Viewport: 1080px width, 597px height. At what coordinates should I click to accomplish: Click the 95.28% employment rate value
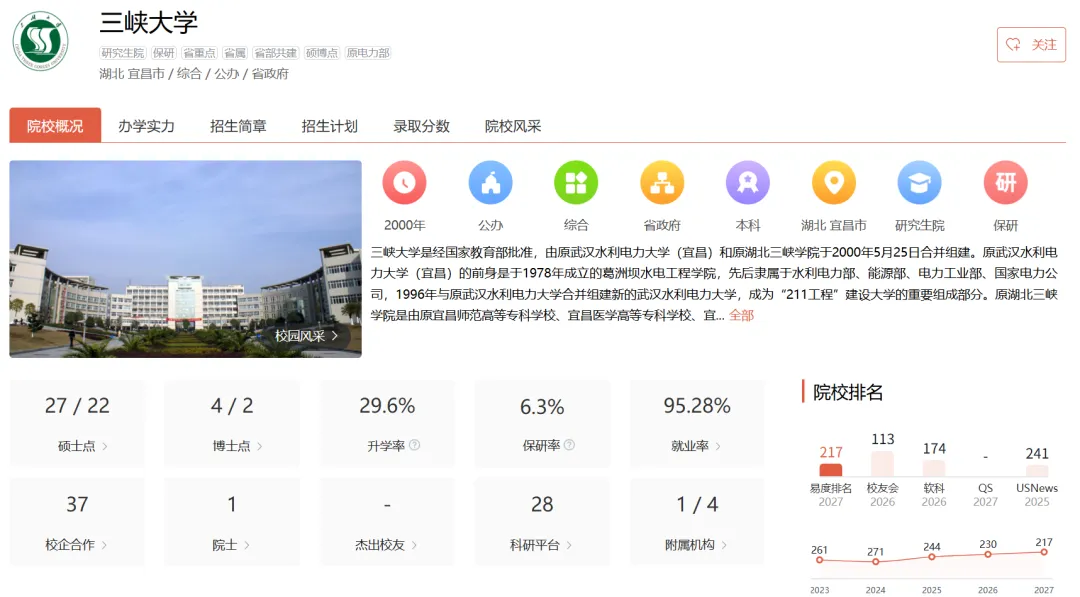(x=697, y=406)
